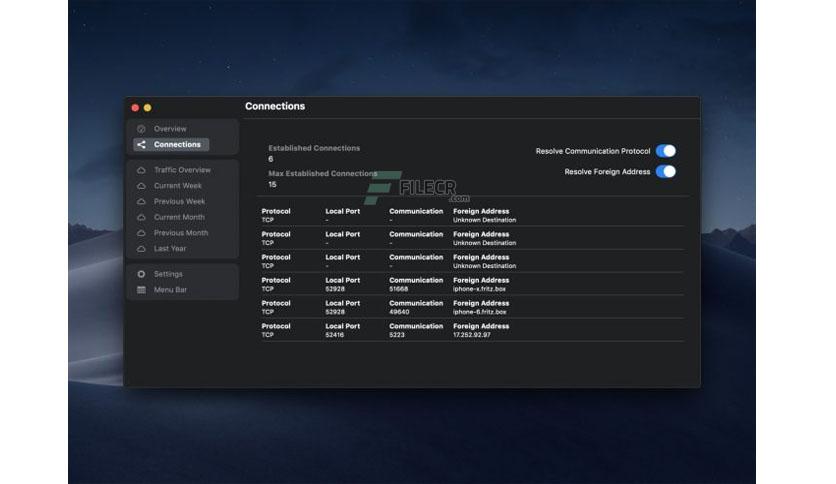Click the Previous Week cloud icon
The image size is (836, 484).
pos(141,201)
